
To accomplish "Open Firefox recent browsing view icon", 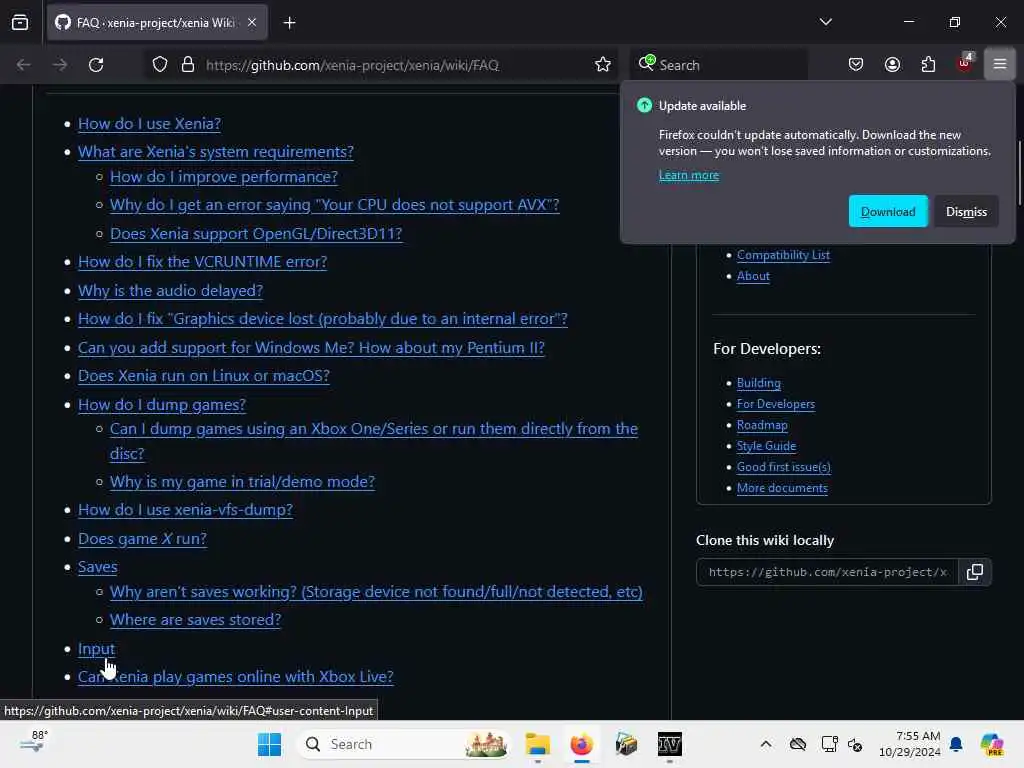I will (20, 23).
